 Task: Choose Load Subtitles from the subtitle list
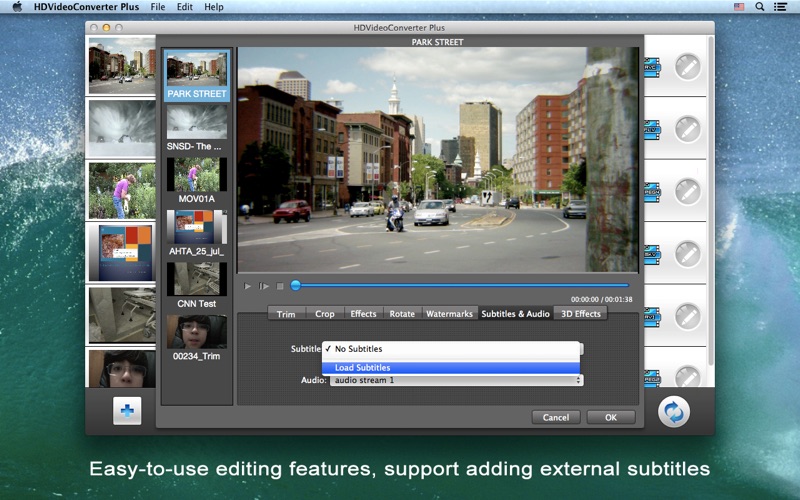(x=451, y=367)
